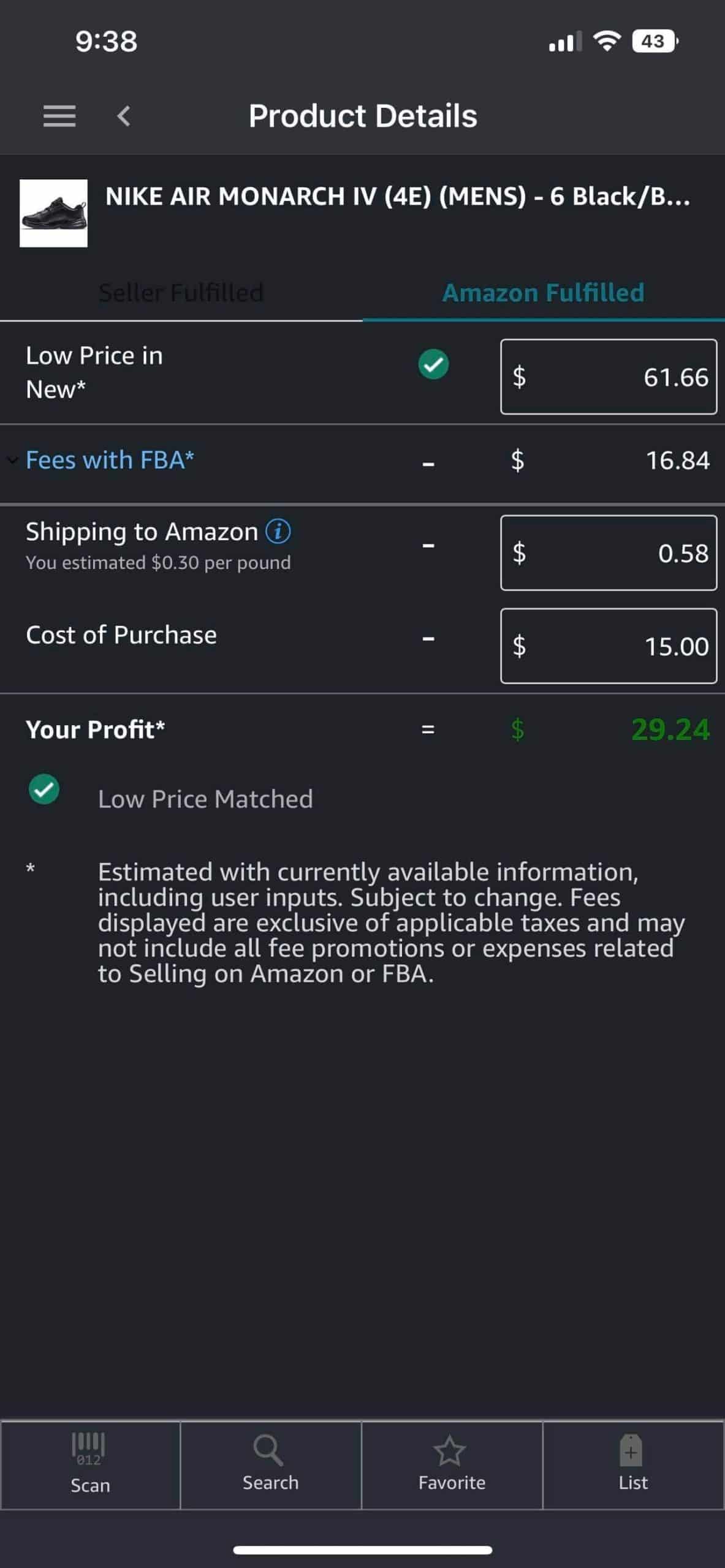Expand the Fees with FBA chevron
Viewport: 725px width, 1568px height.
pos(12,460)
